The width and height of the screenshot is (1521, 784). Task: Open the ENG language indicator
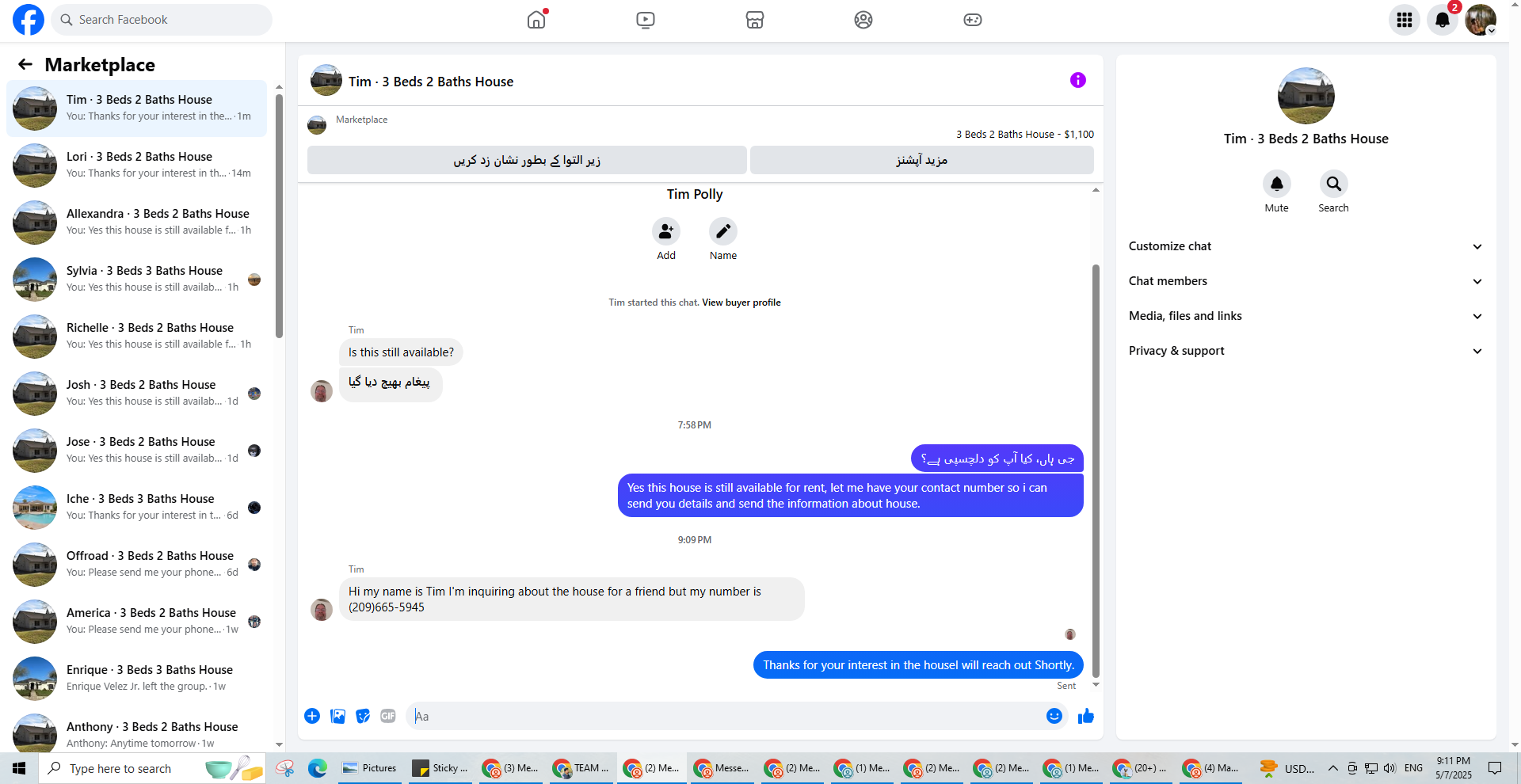point(1413,768)
